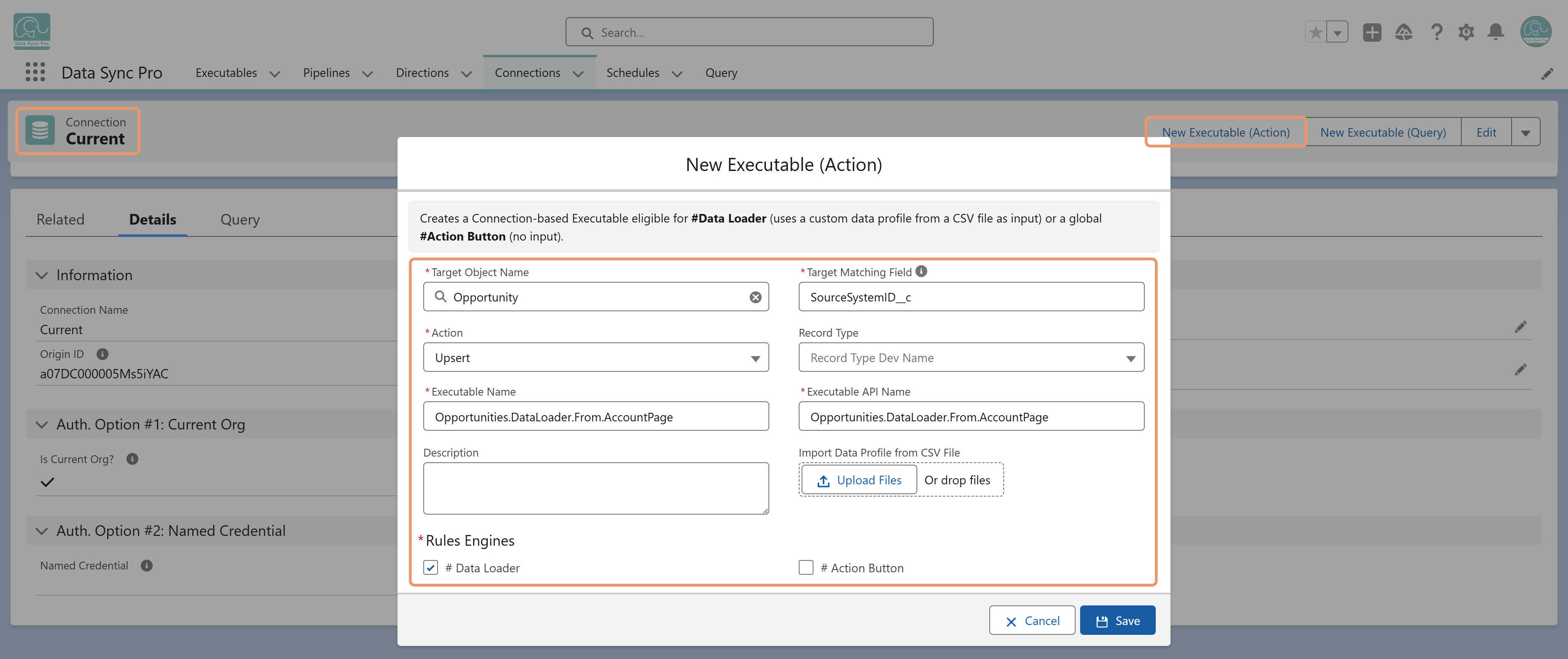Uncheck the # Data Loader checkbox

pos(430,568)
